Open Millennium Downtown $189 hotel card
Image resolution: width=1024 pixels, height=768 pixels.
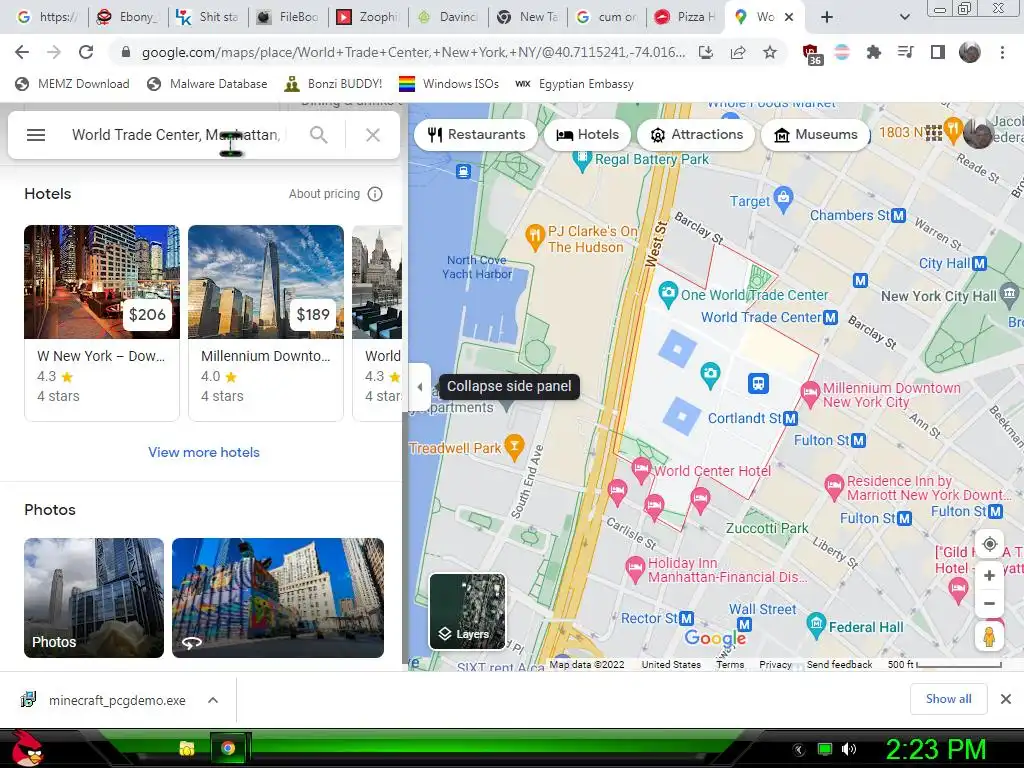(x=266, y=323)
